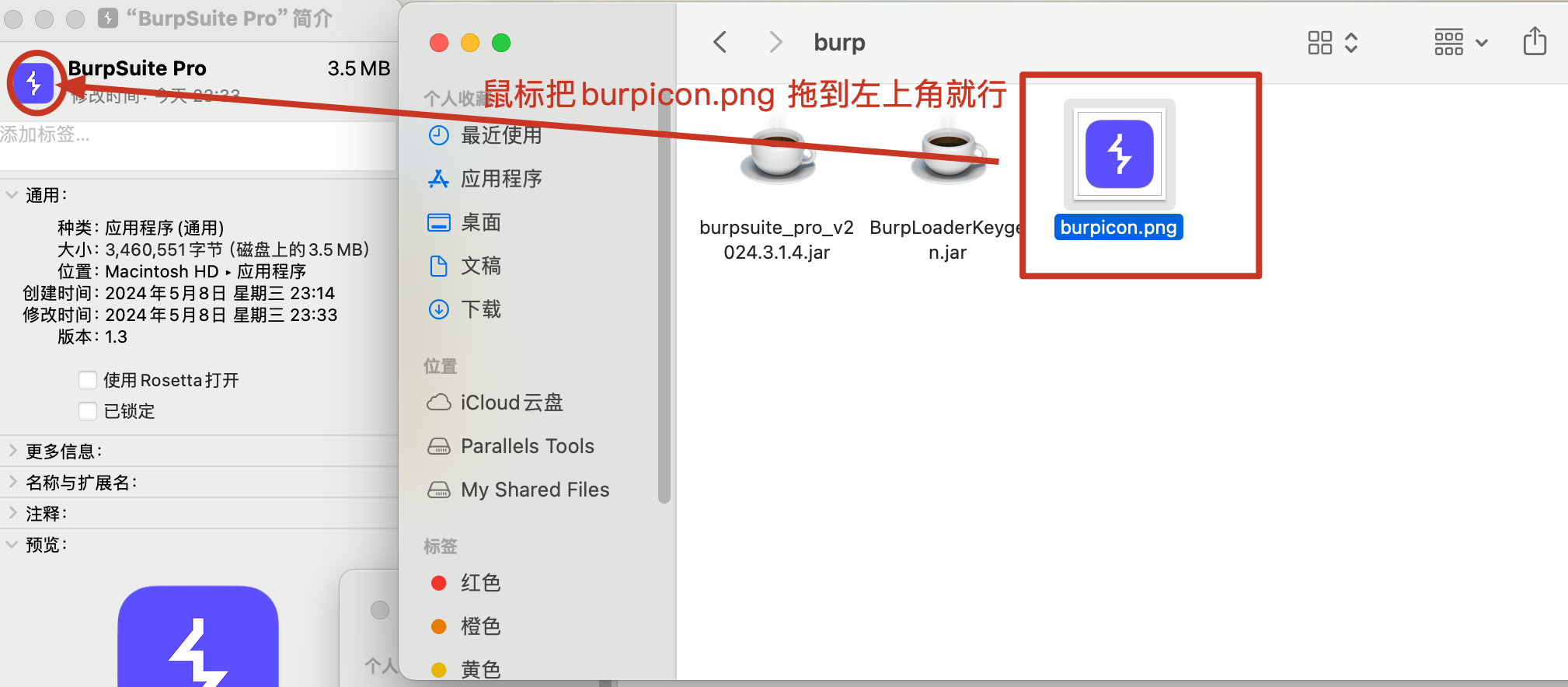Click the BurpLoaderKeygen.jar file name
The width and height of the screenshot is (1568, 687).
[948, 239]
